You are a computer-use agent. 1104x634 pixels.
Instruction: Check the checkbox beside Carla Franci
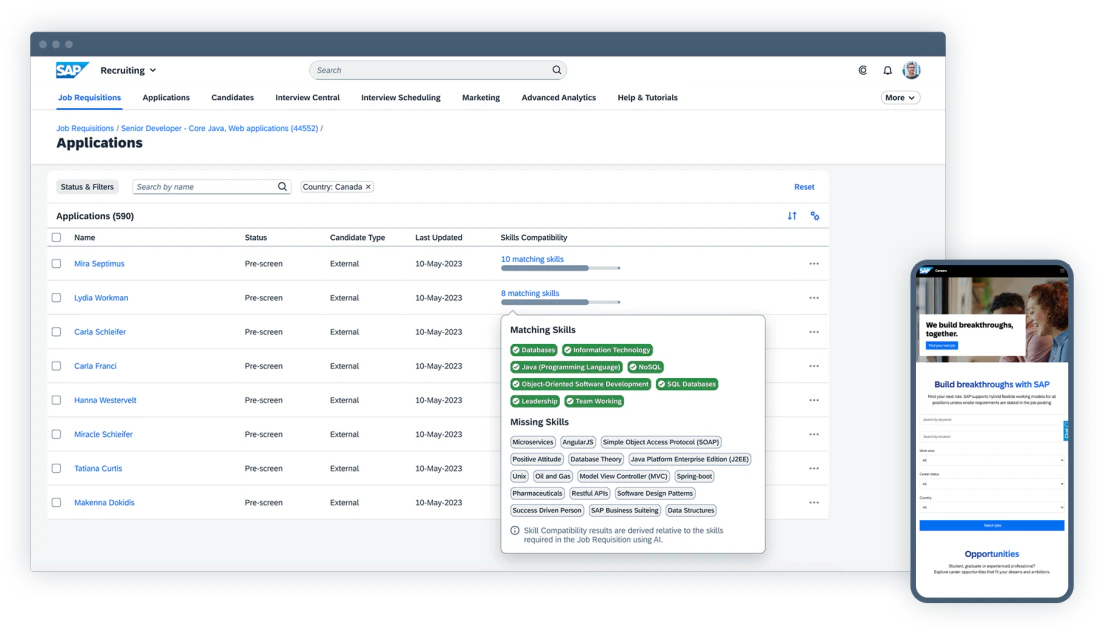pyautogui.click(x=56, y=365)
